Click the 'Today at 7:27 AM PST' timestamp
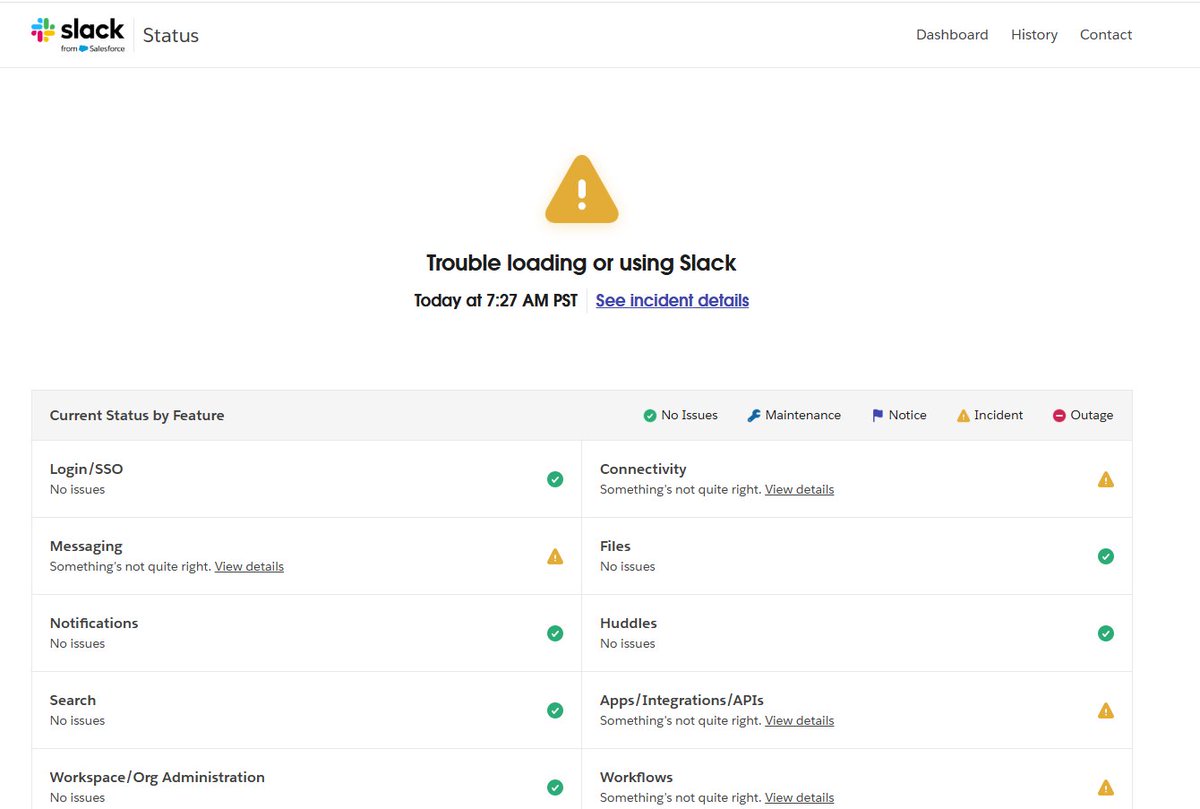This screenshot has width=1200, height=809. (496, 300)
